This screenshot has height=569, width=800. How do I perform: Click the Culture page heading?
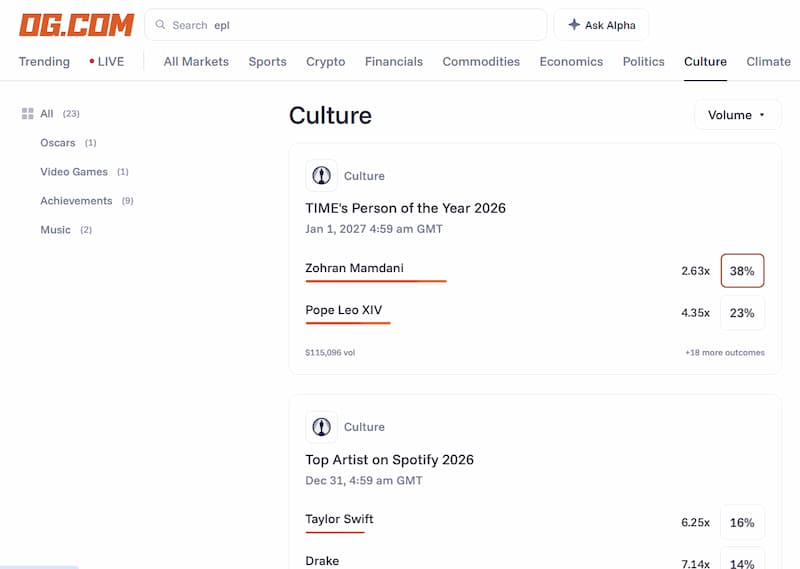point(330,115)
